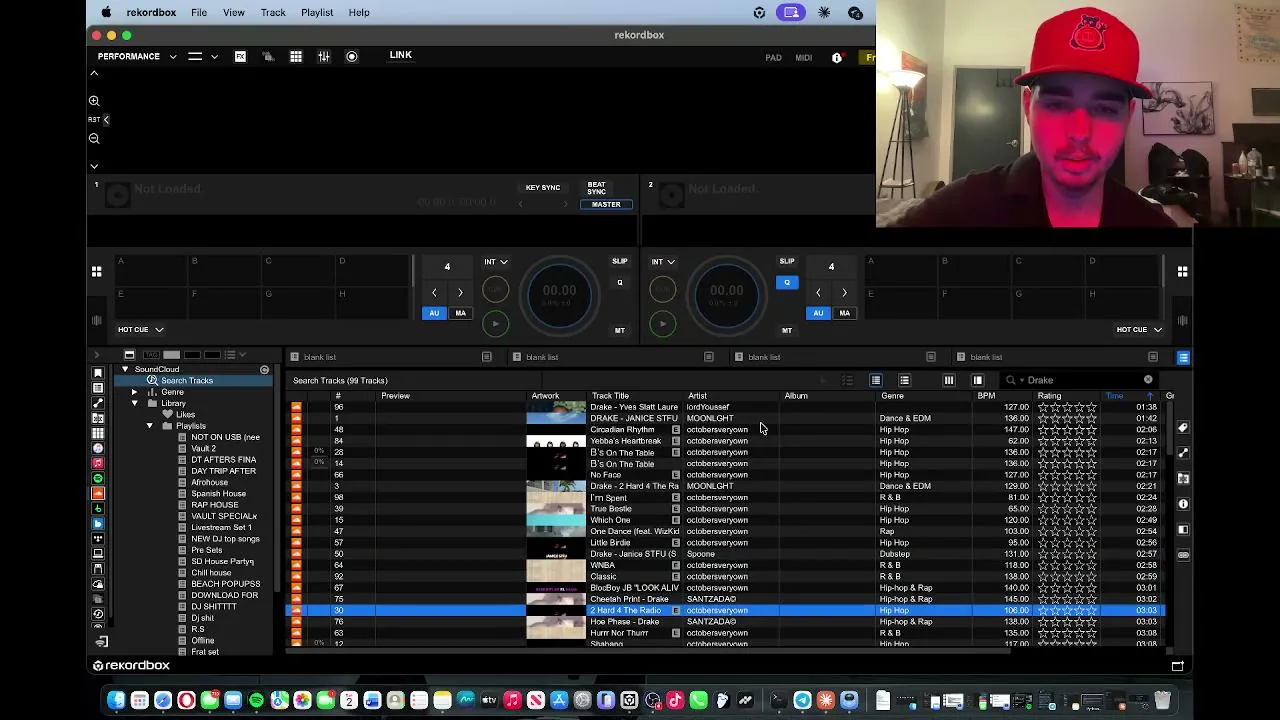
Task: Open the mixer panel icon
Action: (x=324, y=57)
